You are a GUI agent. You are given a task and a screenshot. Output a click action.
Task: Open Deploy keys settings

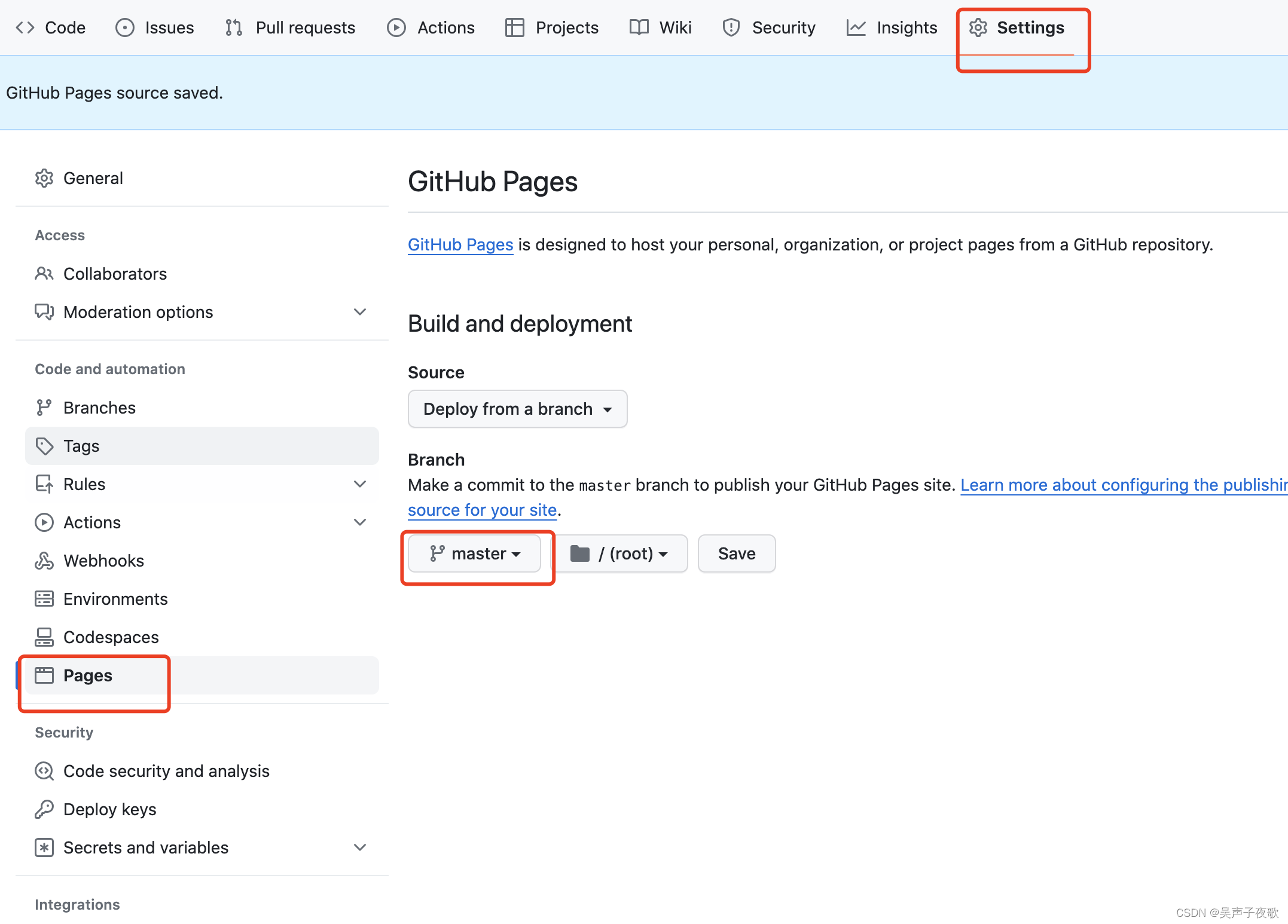click(202, 809)
